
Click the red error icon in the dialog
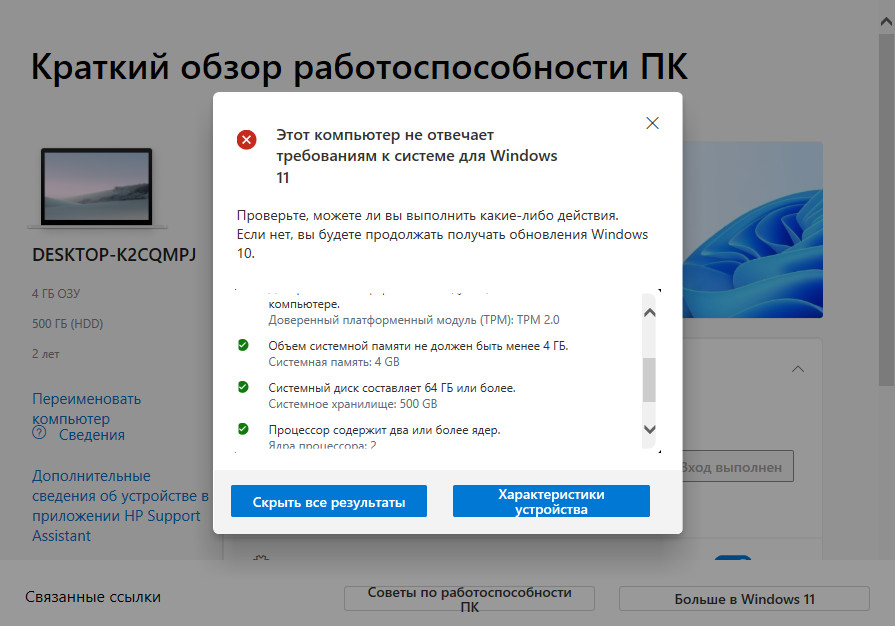coord(247,139)
